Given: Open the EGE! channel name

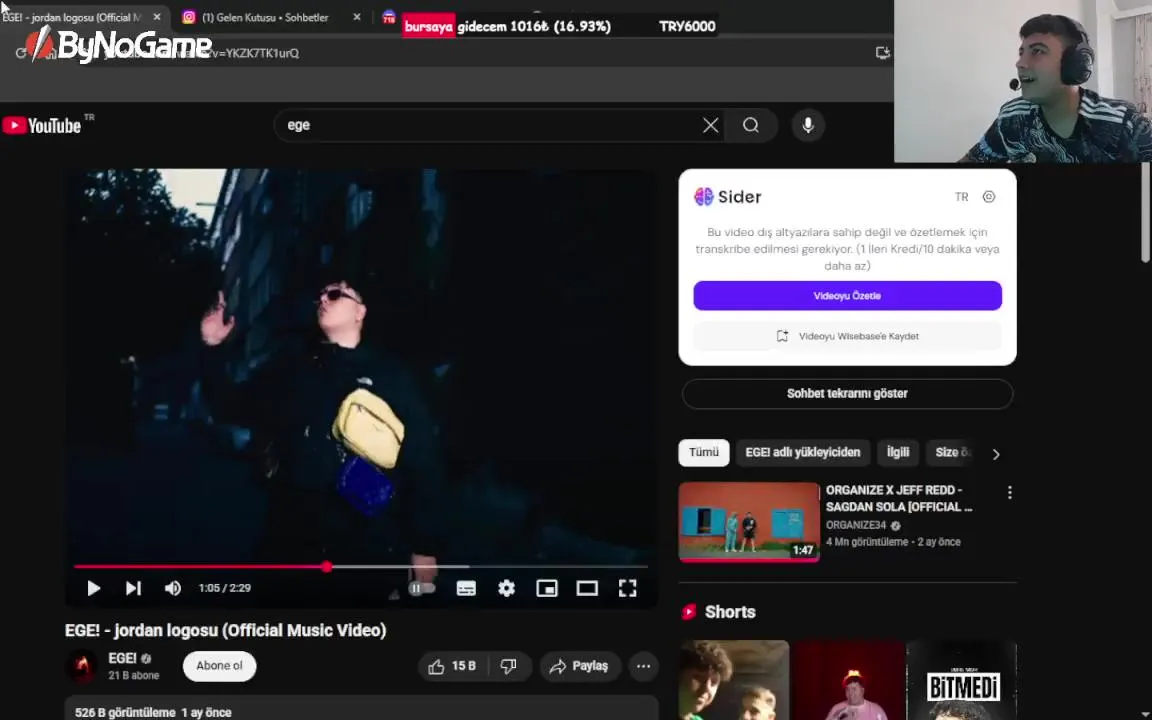Looking at the screenshot, I should pyautogui.click(x=122, y=658).
